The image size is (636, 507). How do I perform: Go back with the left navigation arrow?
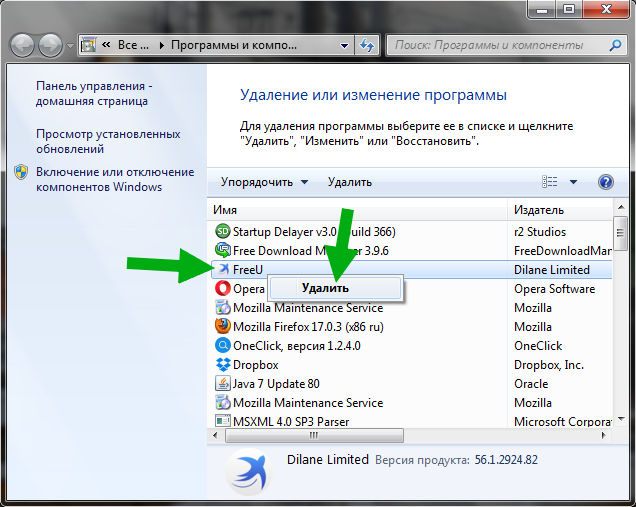coord(22,45)
